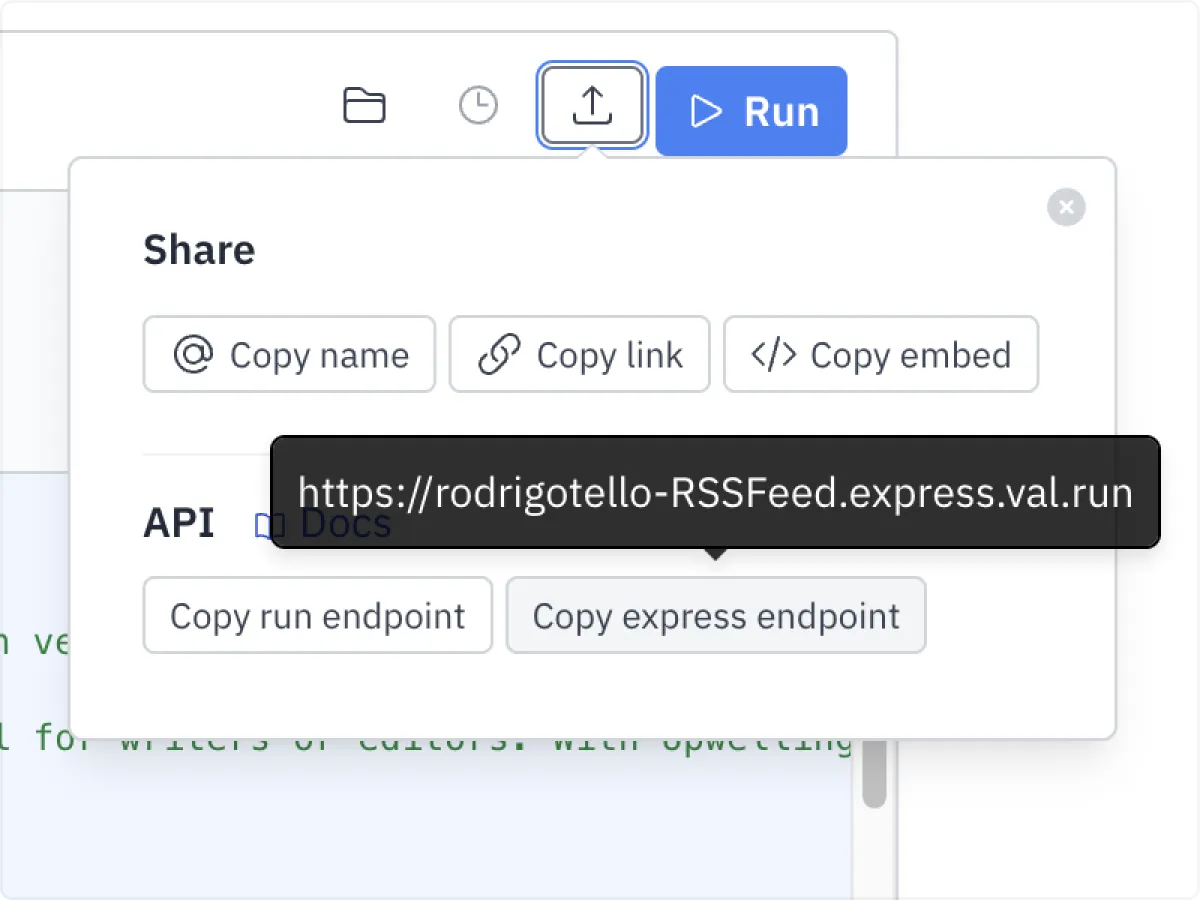This screenshot has height=900, width=1200.
Task: Click the "Copy embed" text label
Action: click(910, 355)
